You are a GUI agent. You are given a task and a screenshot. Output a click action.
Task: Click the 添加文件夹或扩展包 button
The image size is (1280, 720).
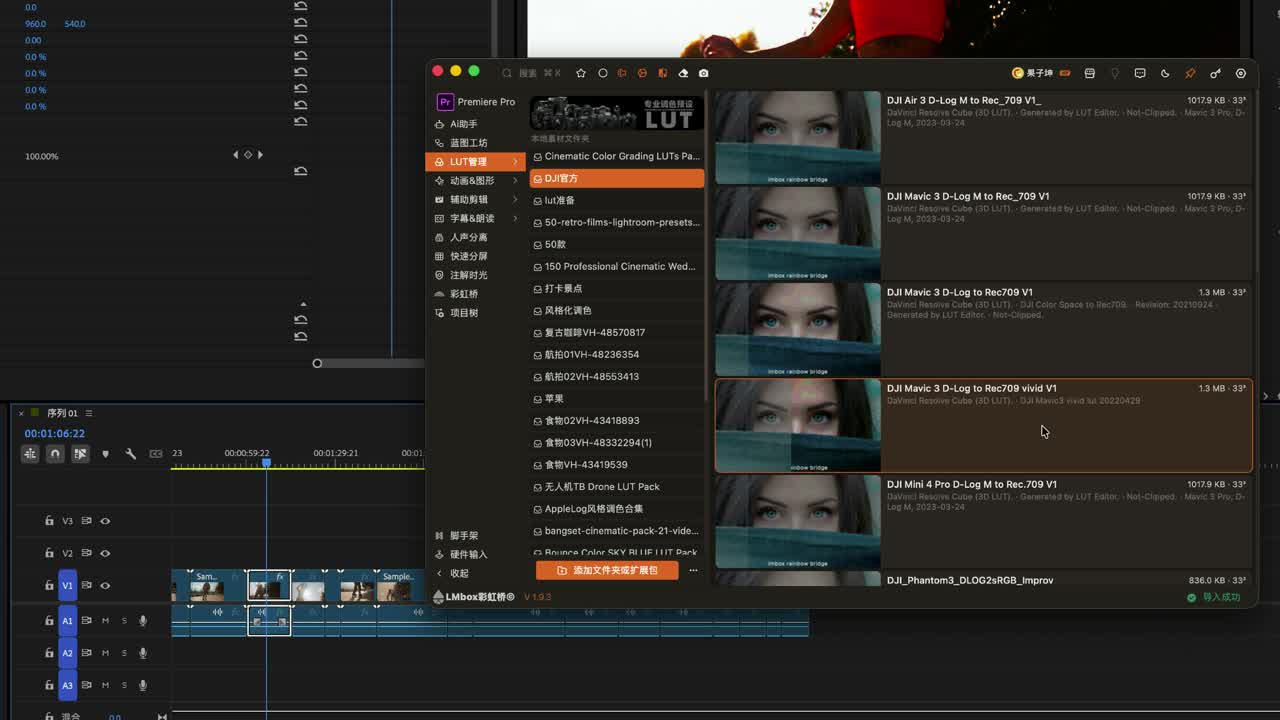607,570
